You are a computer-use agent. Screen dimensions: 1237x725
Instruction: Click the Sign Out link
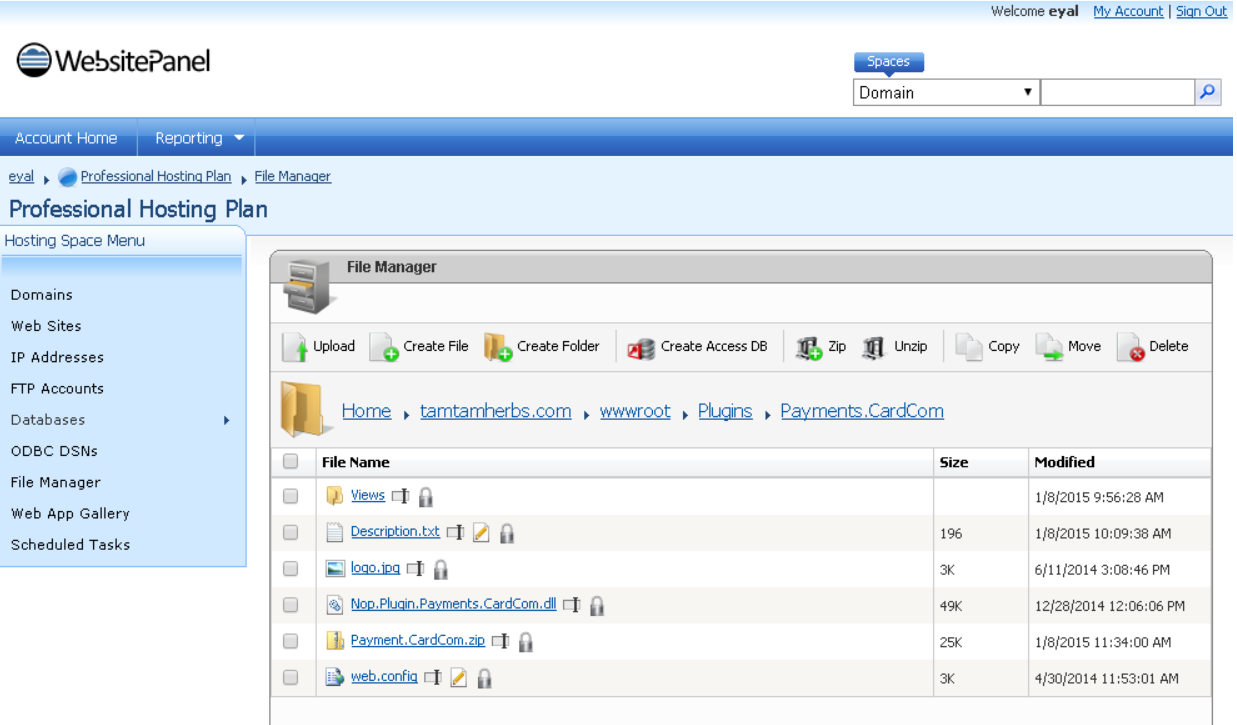pyautogui.click(x=1201, y=11)
